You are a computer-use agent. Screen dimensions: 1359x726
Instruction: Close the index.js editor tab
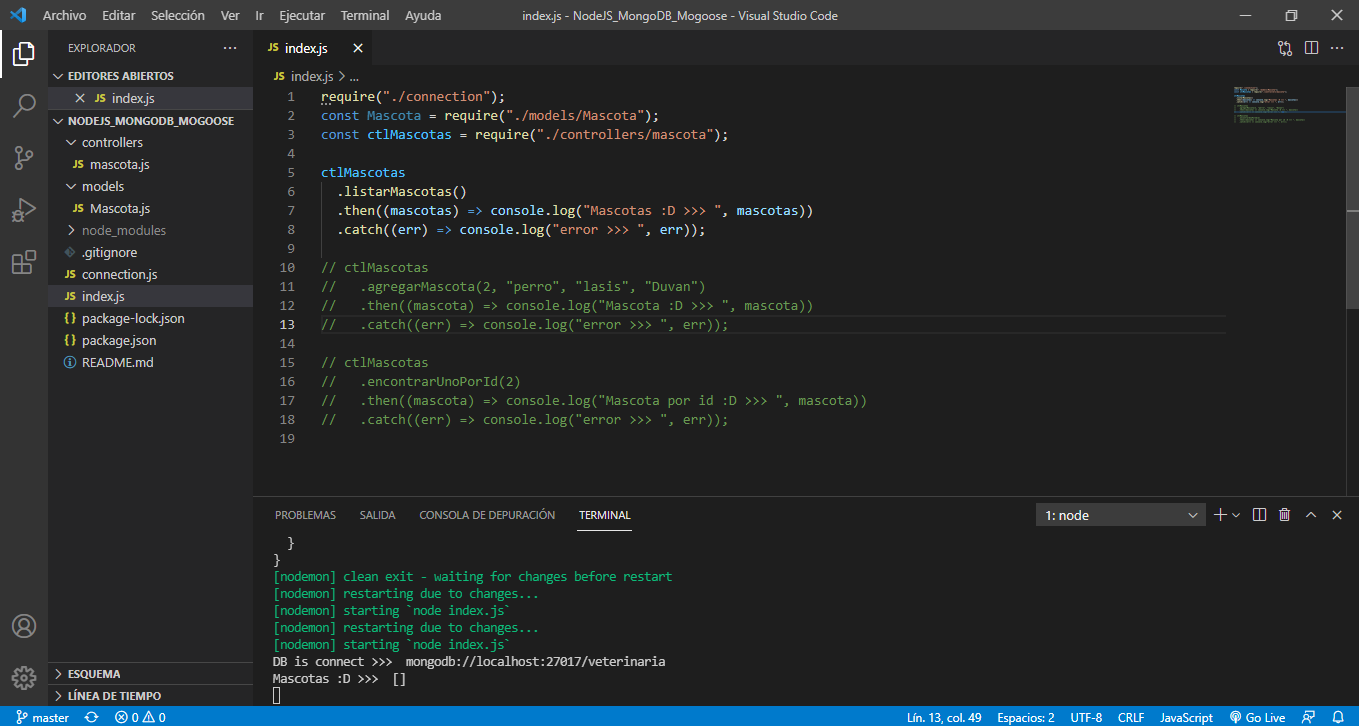point(358,48)
